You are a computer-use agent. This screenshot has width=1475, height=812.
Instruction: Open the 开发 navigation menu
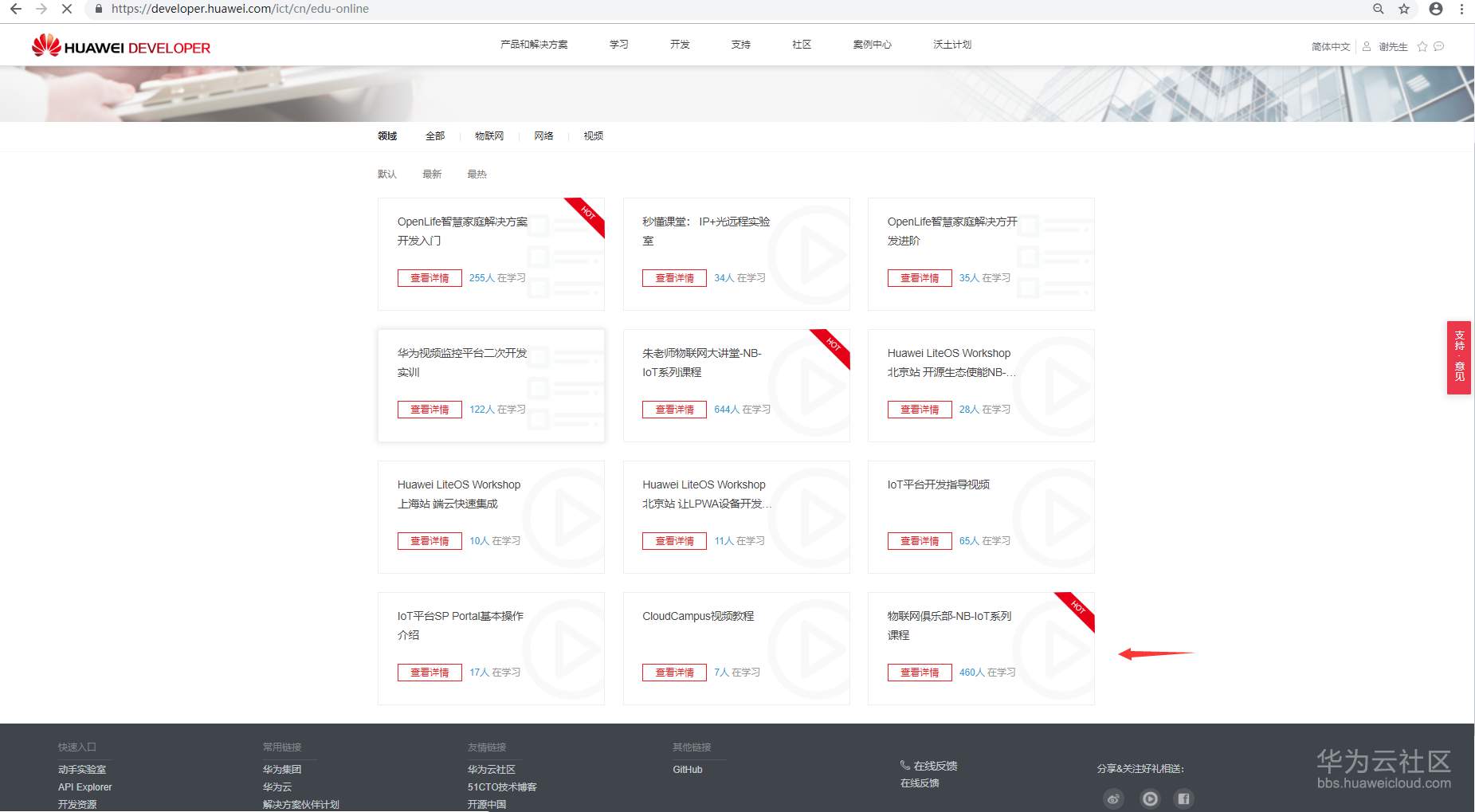680,45
